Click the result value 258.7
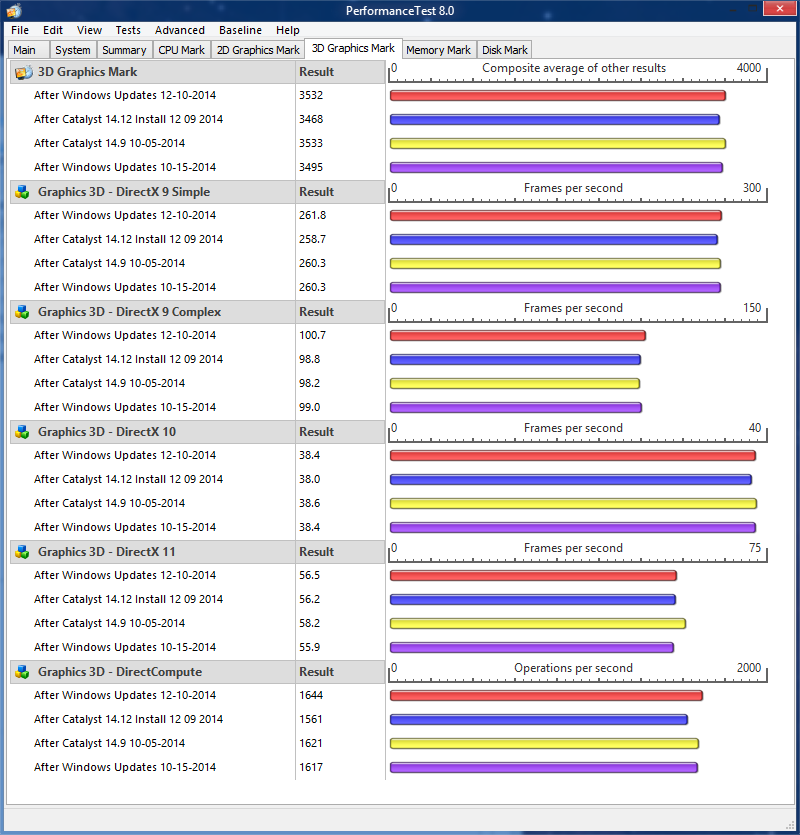 312,239
